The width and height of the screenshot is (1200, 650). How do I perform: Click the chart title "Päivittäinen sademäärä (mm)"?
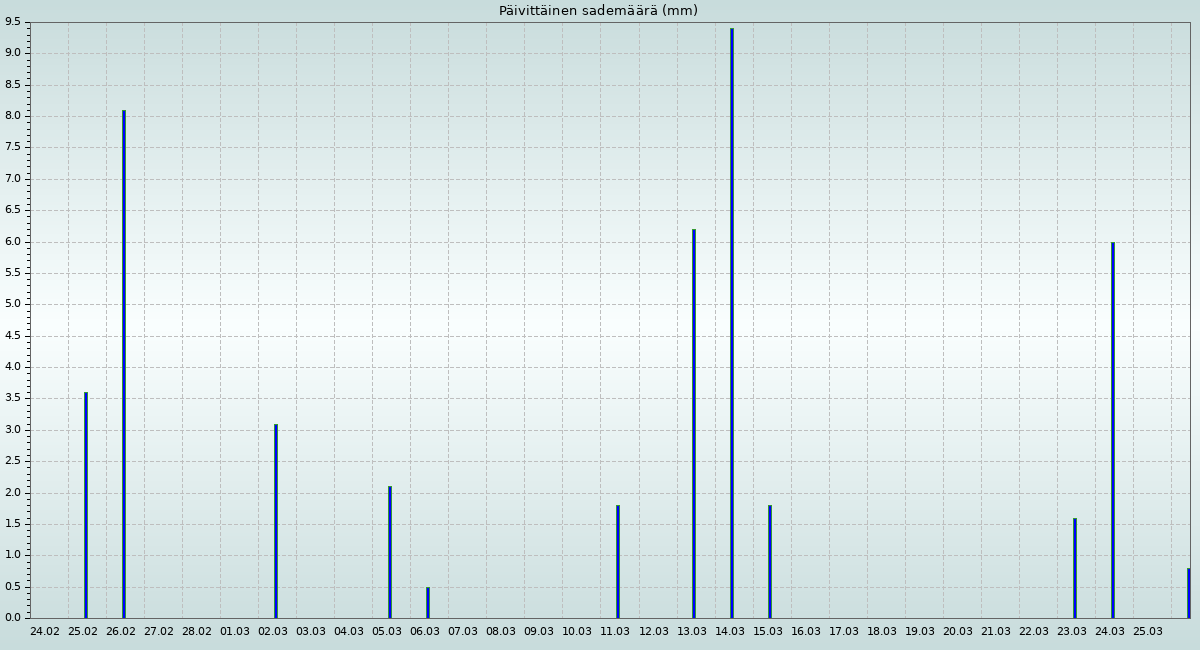598,11
